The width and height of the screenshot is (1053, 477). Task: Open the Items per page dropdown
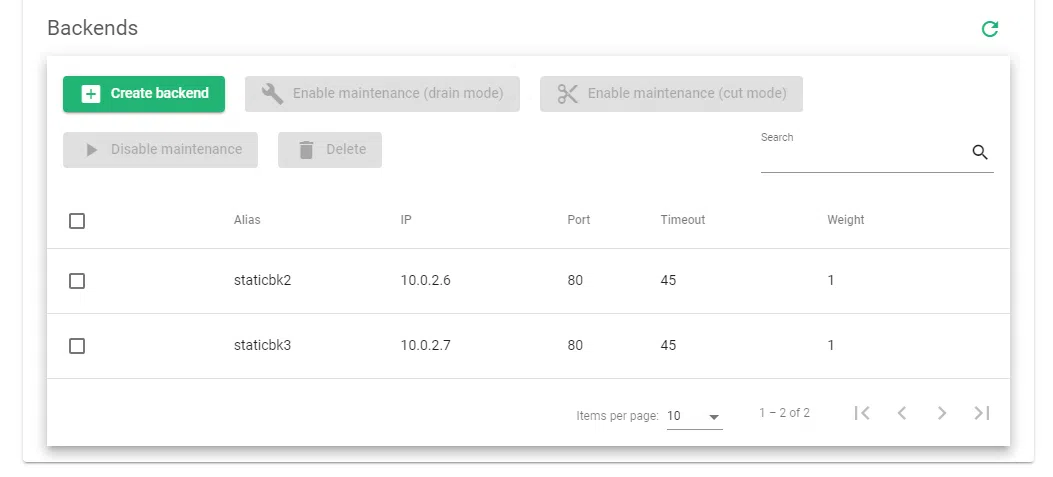(x=694, y=416)
